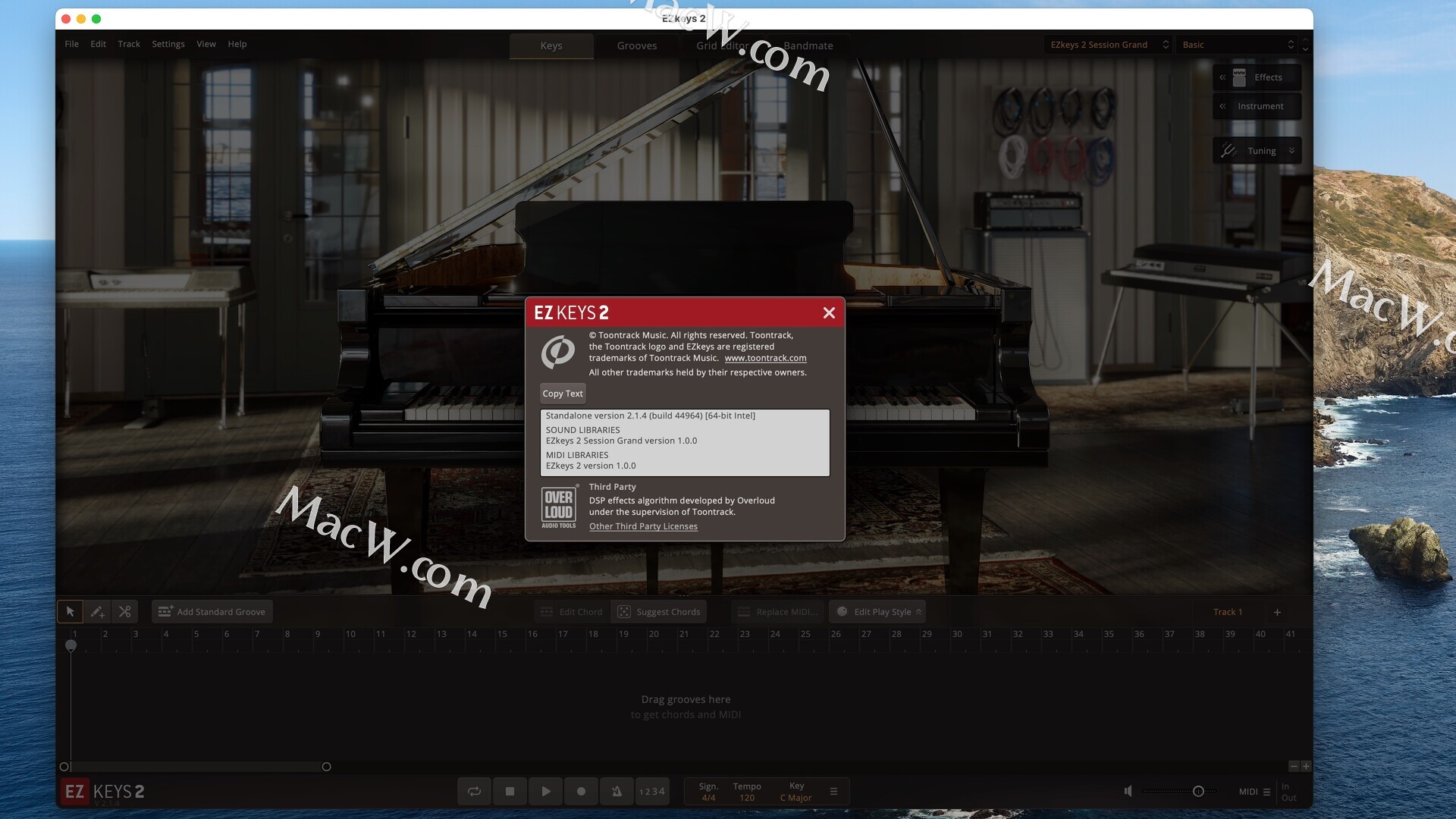Screen dimensions: 1456x819
Task: Click the Record button
Action: click(581, 791)
